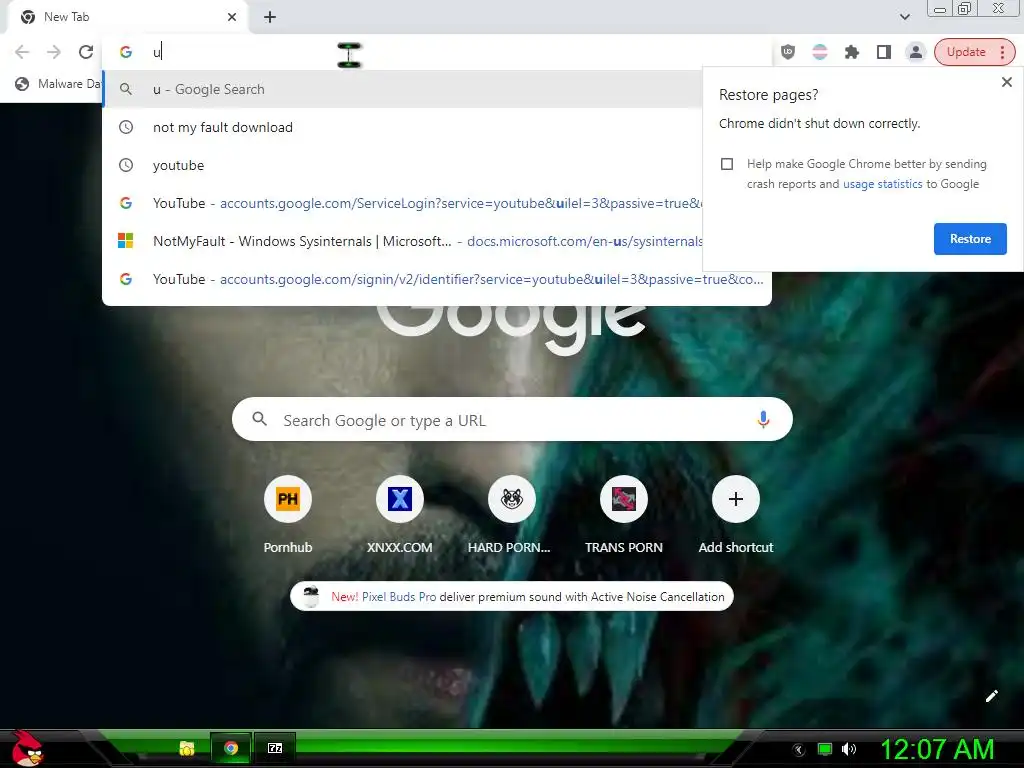Open the profile avatar icon
This screenshot has width=1024, height=768.
click(x=916, y=52)
